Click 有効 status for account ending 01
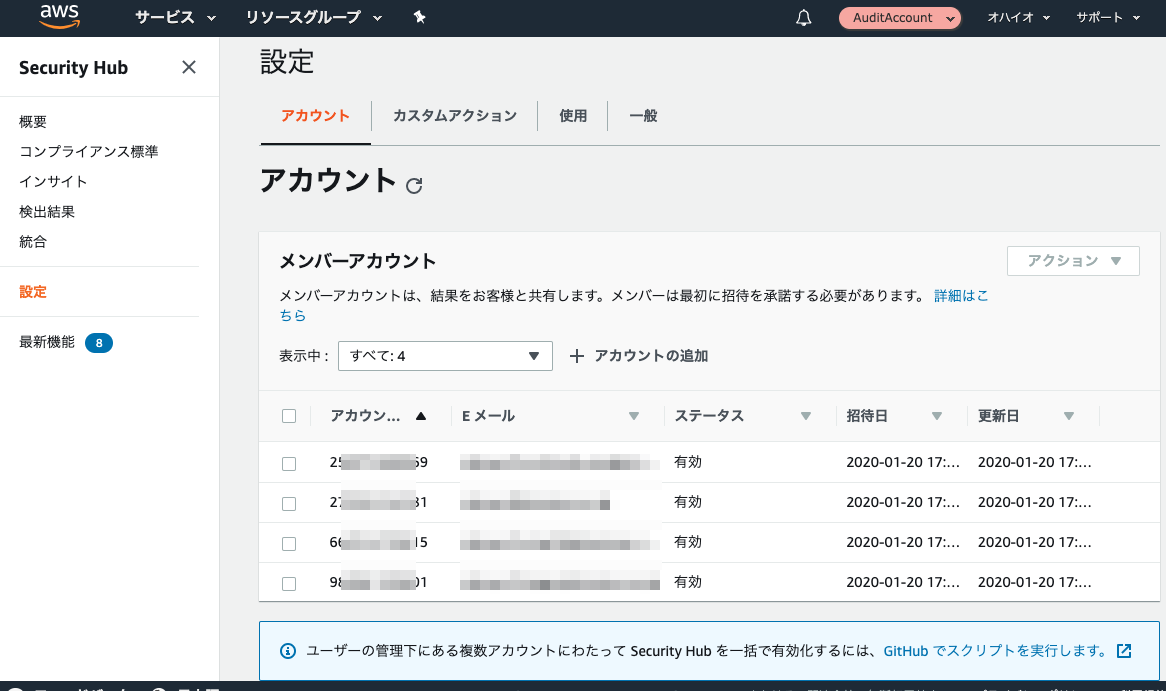This screenshot has height=691, width=1166. (688, 582)
